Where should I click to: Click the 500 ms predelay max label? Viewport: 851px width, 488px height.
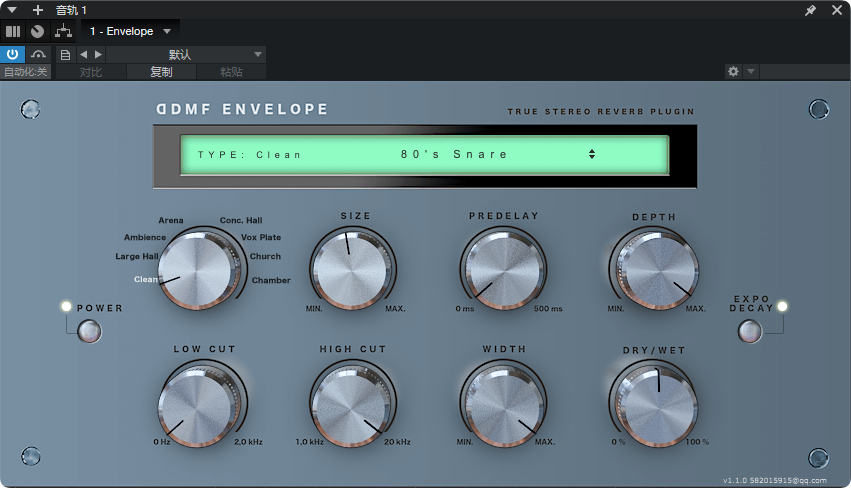point(548,308)
